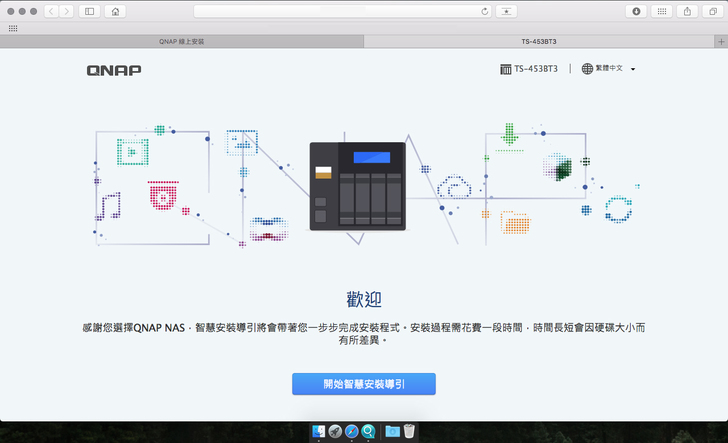This screenshot has height=443, width=728.
Task: Click the 開始智慧安裝導引 button
Action: click(364, 384)
